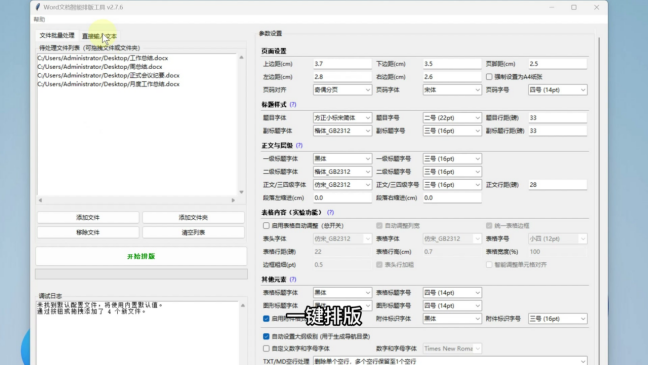Click 右边距(cm) field showing 2.6
The width and height of the screenshot is (648, 365).
click(x=452, y=77)
